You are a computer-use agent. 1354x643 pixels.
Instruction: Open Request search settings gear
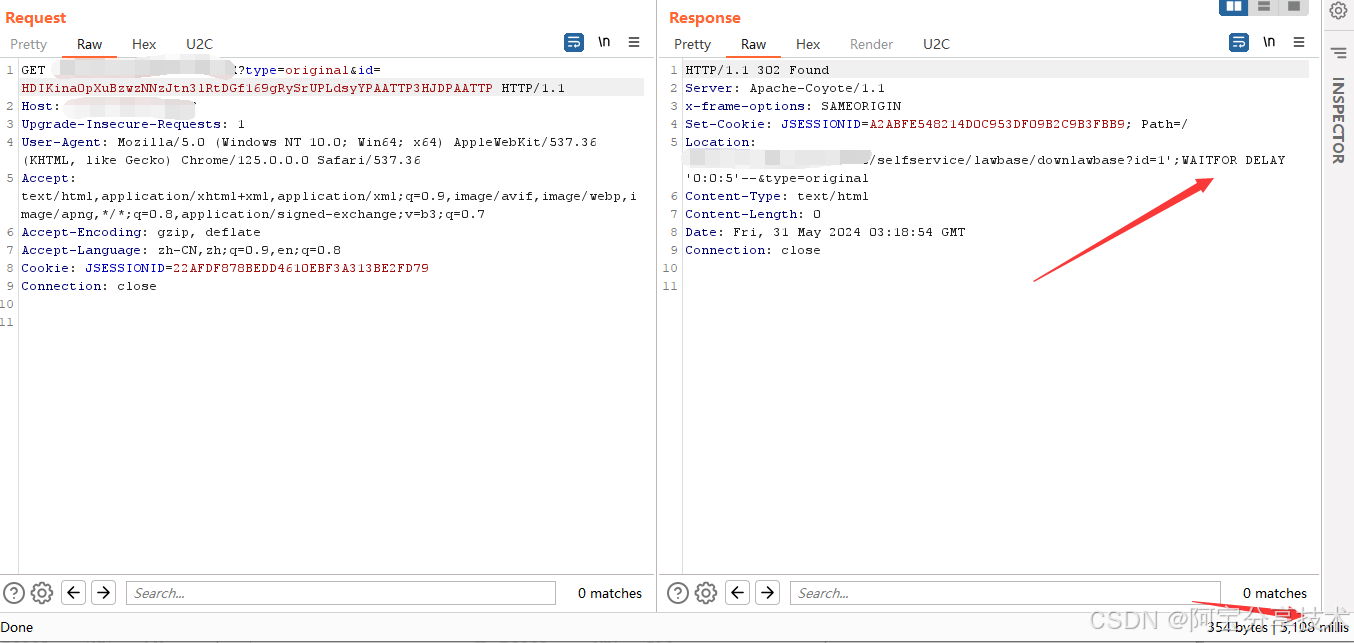pyautogui.click(x=41, y=593)
